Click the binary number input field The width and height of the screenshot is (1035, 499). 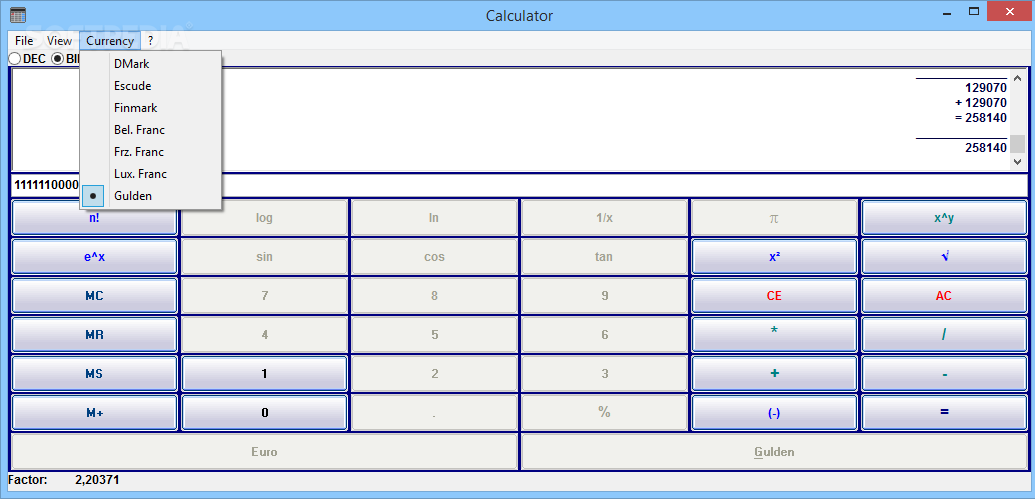[519, 185]
